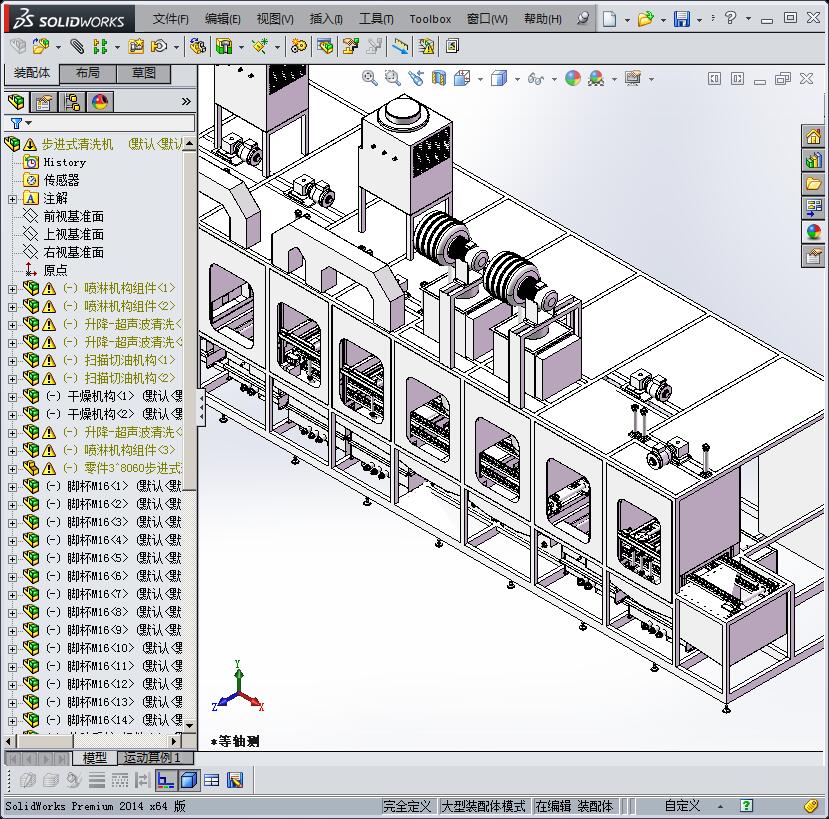Open the display style dropdown arrow
Screen dimensions: 829x819
pos(517,79)
